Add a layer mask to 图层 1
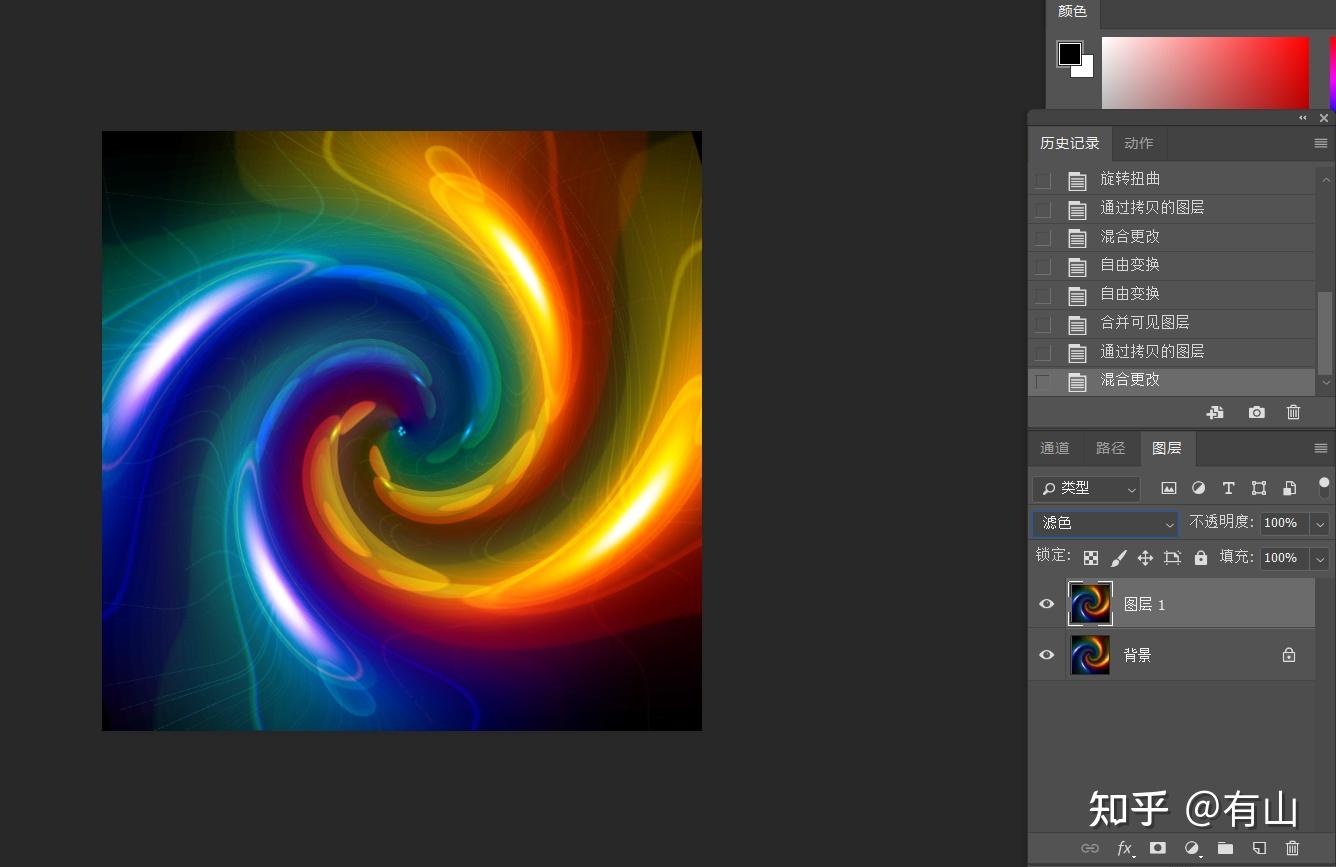1336x867 pixels. click(x=1158, y=848)
